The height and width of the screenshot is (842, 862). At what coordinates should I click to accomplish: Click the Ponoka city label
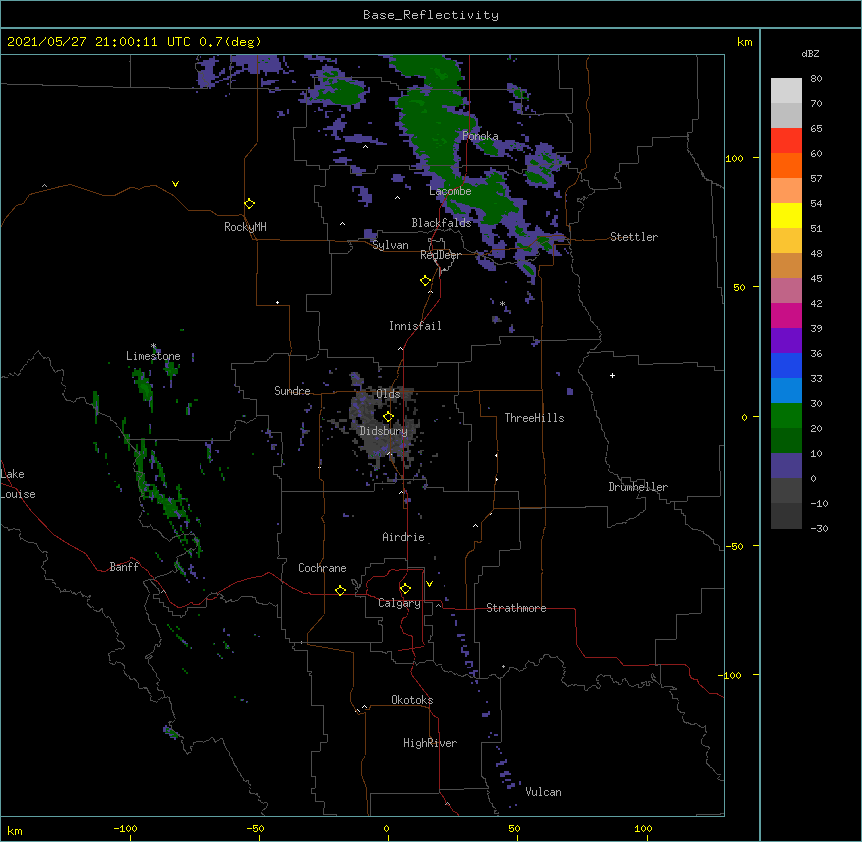tap(480, 136)
